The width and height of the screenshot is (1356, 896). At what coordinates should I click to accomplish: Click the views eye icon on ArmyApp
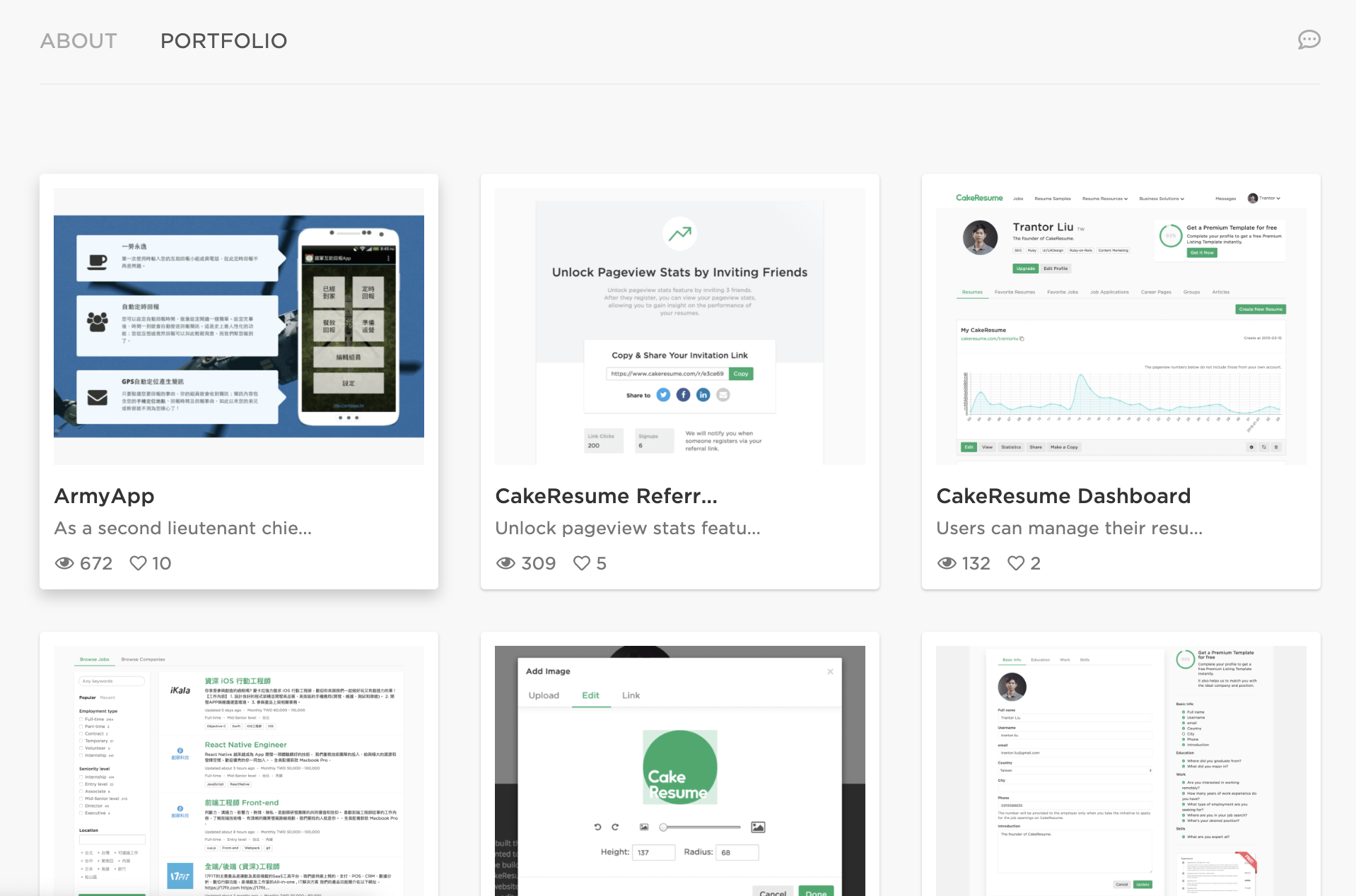tap(64, 563)
